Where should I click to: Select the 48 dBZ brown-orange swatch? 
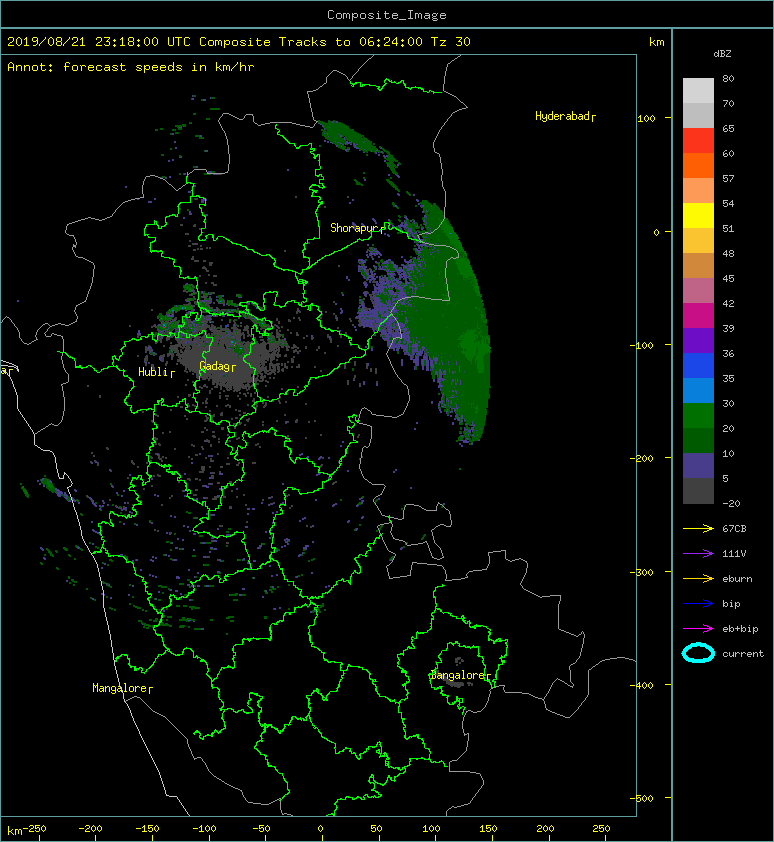[x=698, y=265]
